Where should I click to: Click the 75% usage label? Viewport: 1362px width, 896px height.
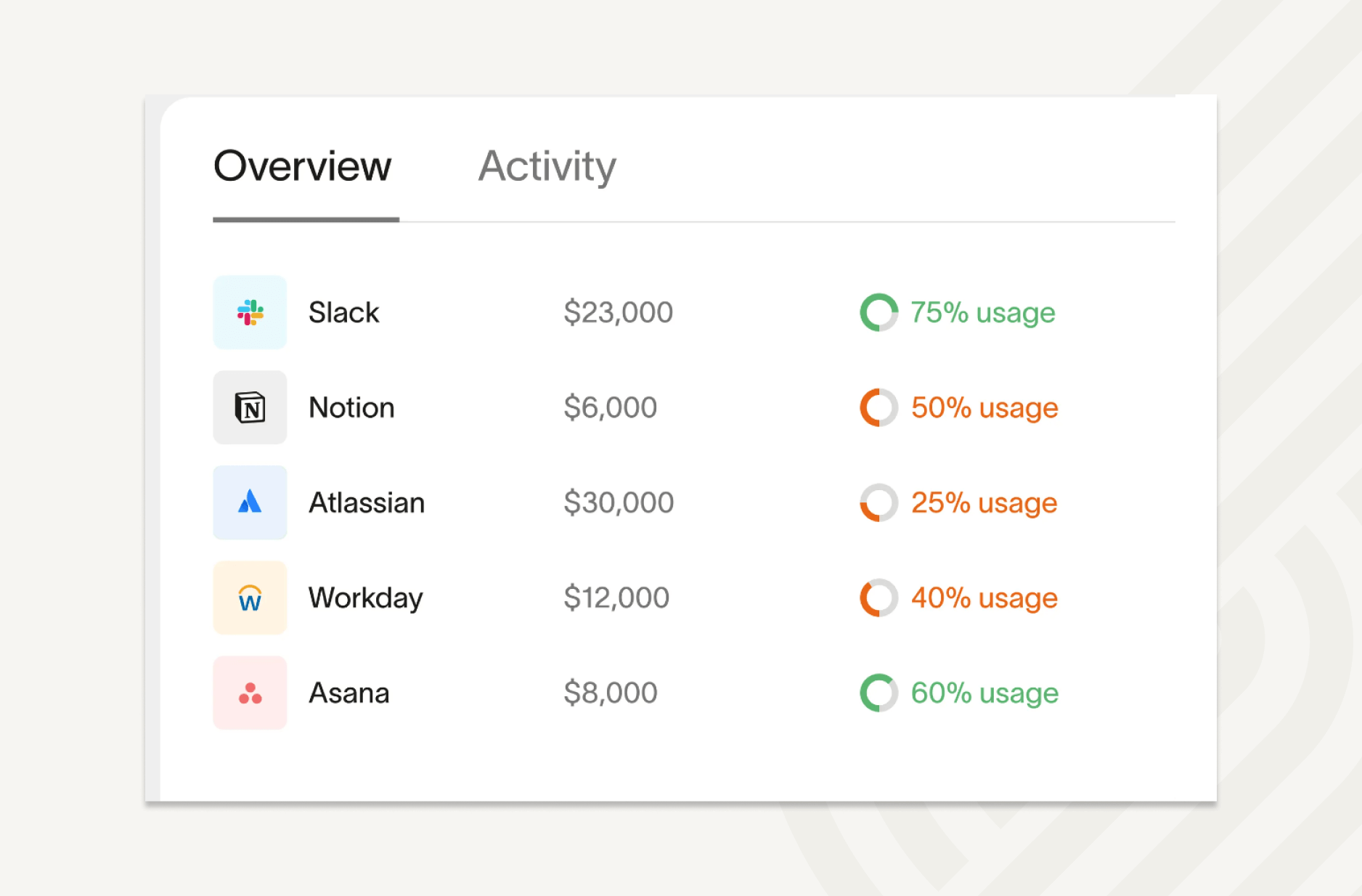click(x=983, y=314)
